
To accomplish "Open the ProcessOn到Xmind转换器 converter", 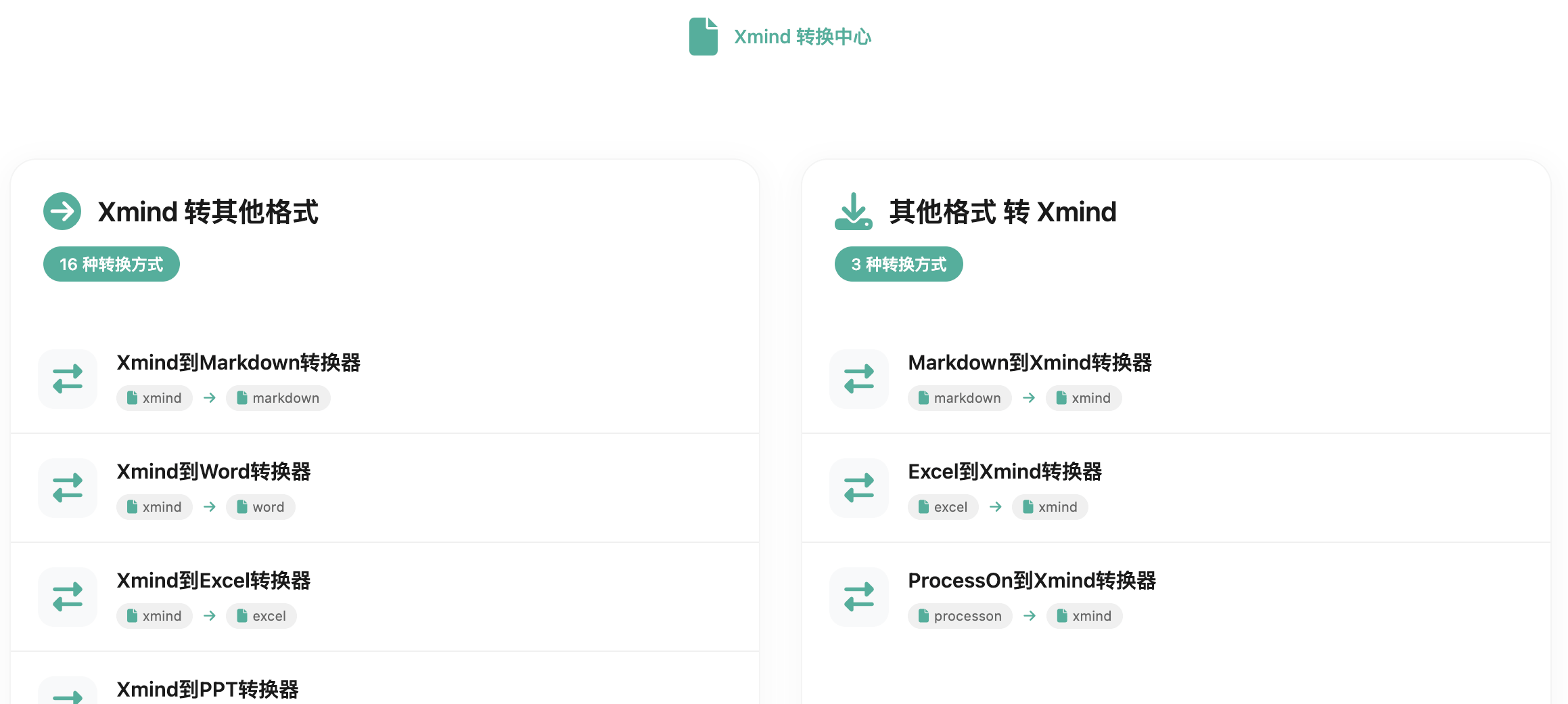I will pyautogui.click(x=1032, y=581).
